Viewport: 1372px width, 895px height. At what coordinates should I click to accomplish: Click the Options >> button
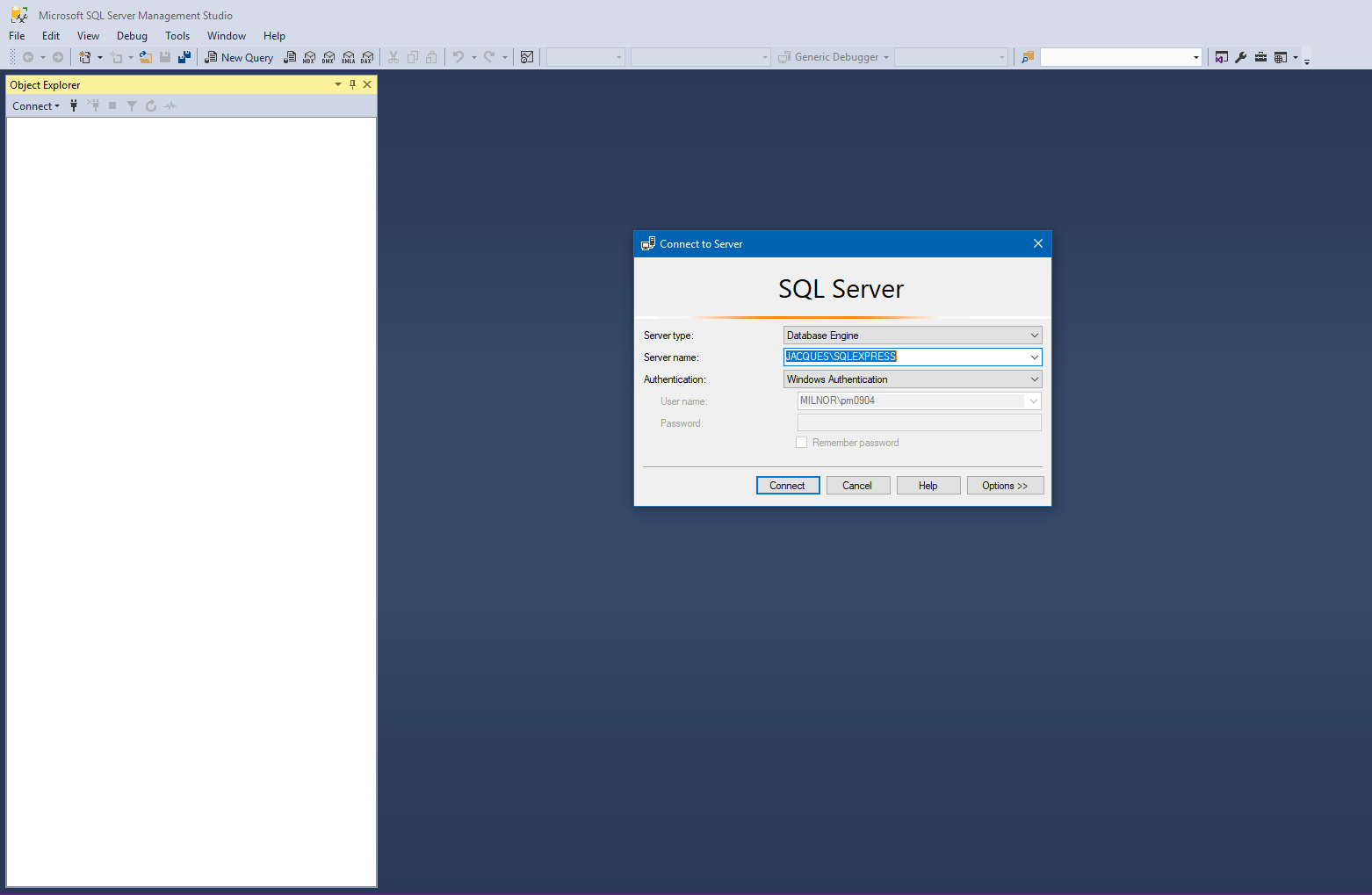1005,486
